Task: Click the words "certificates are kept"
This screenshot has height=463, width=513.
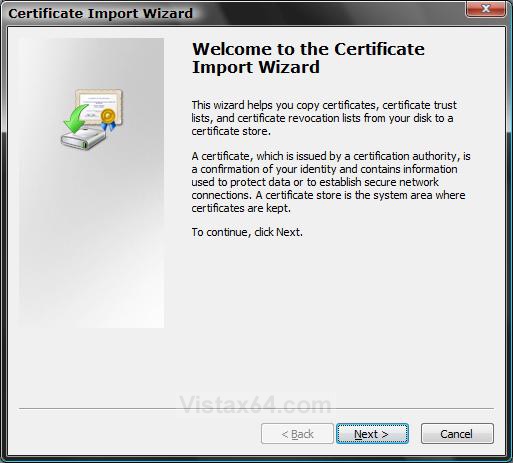Action: click(x=240, y=208)
